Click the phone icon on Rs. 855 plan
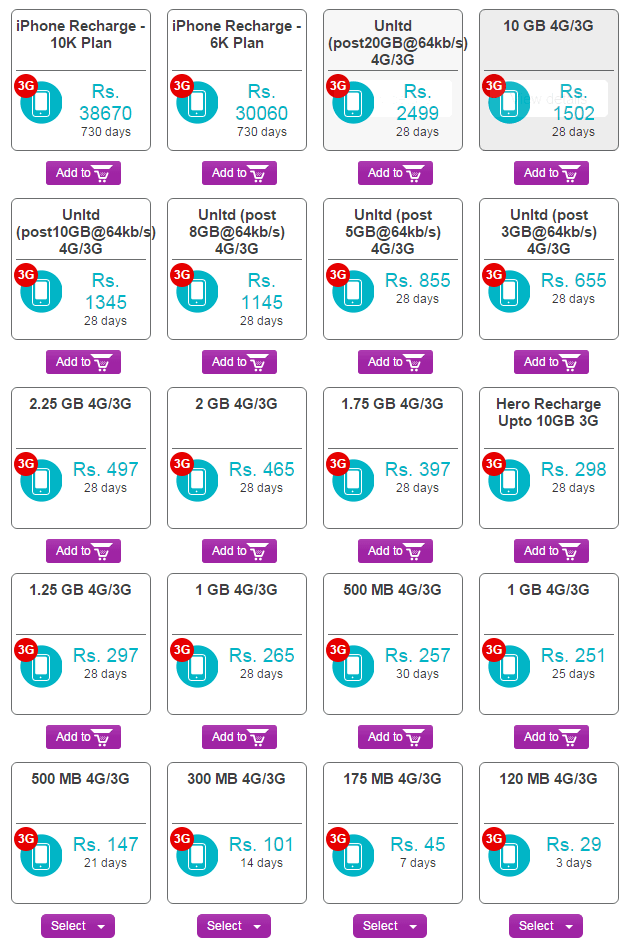 (x=353, y=292)
